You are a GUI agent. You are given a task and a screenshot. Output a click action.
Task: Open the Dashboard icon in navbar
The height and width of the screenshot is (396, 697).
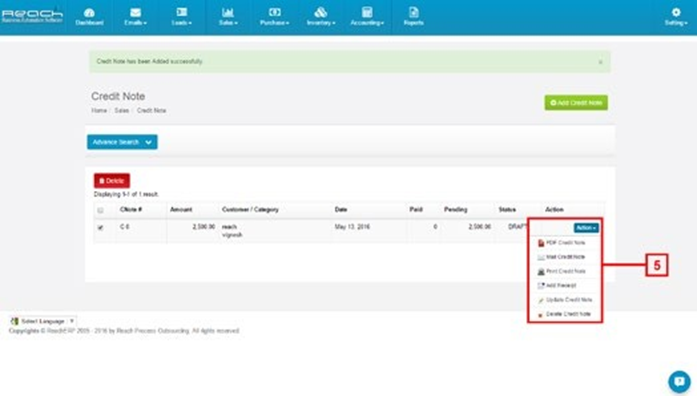pyautogui.click(x=89, y=17)
